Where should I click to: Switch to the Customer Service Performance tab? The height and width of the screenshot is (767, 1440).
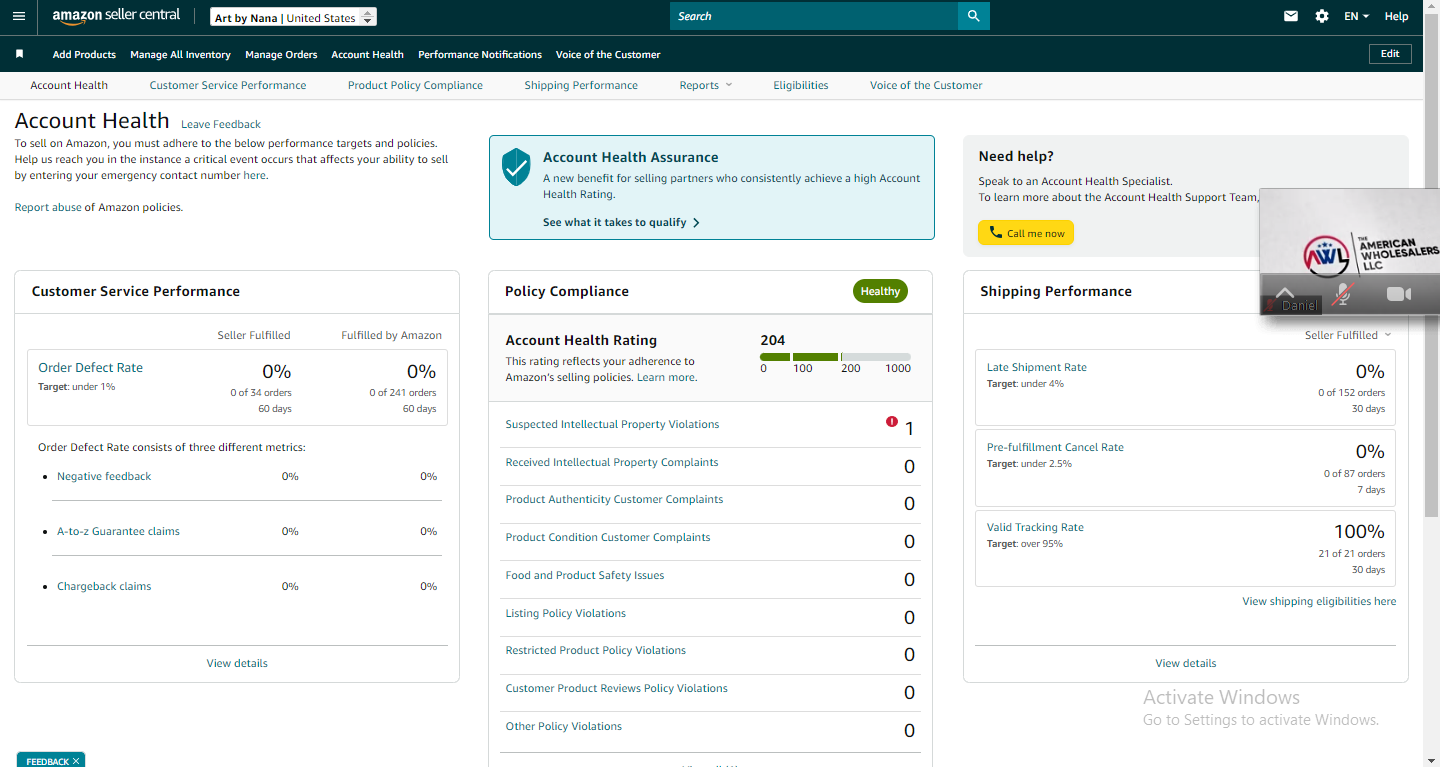[228, 85]
